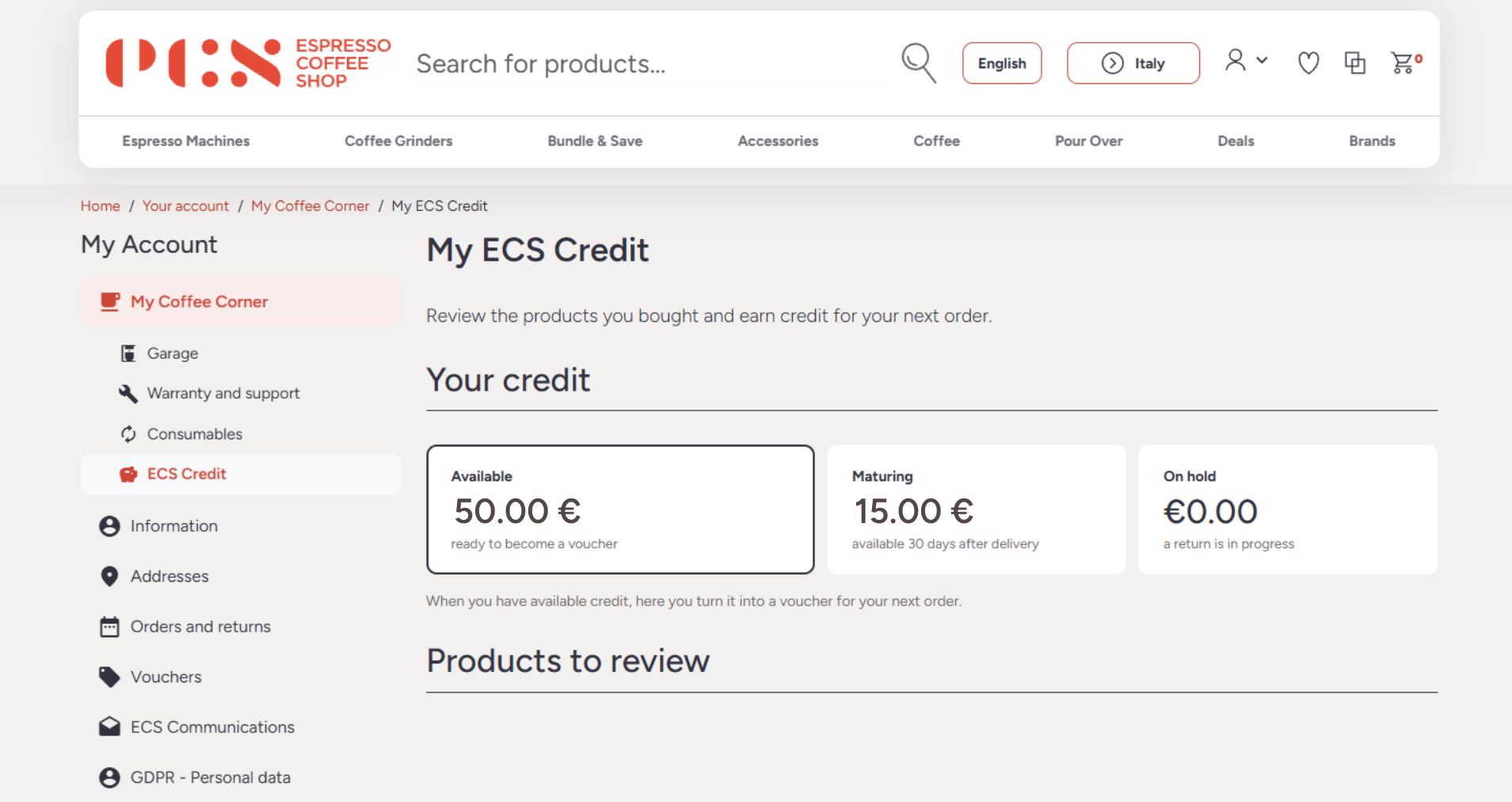The width and height of the screenshot is (1512, 802).
Task: Go to My Coffee Corner breadcrumb link
Action: point(310,206)
